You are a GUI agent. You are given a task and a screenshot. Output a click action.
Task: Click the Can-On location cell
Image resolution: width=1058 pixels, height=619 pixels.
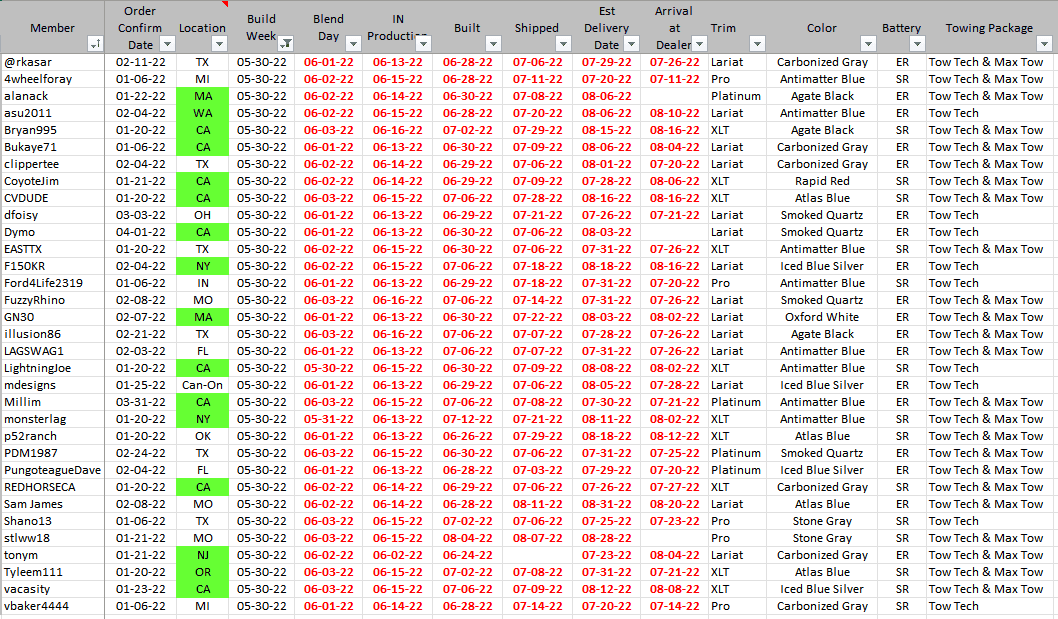(x=203, y=385)
